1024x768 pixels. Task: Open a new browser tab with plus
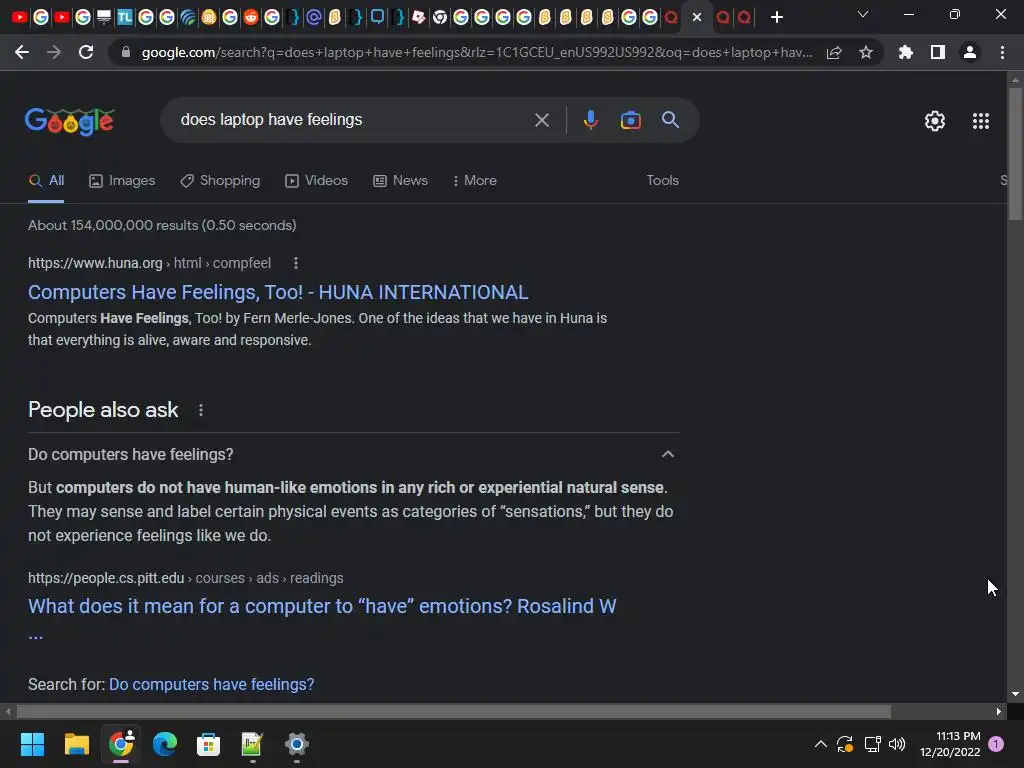(x=776, y=17)
